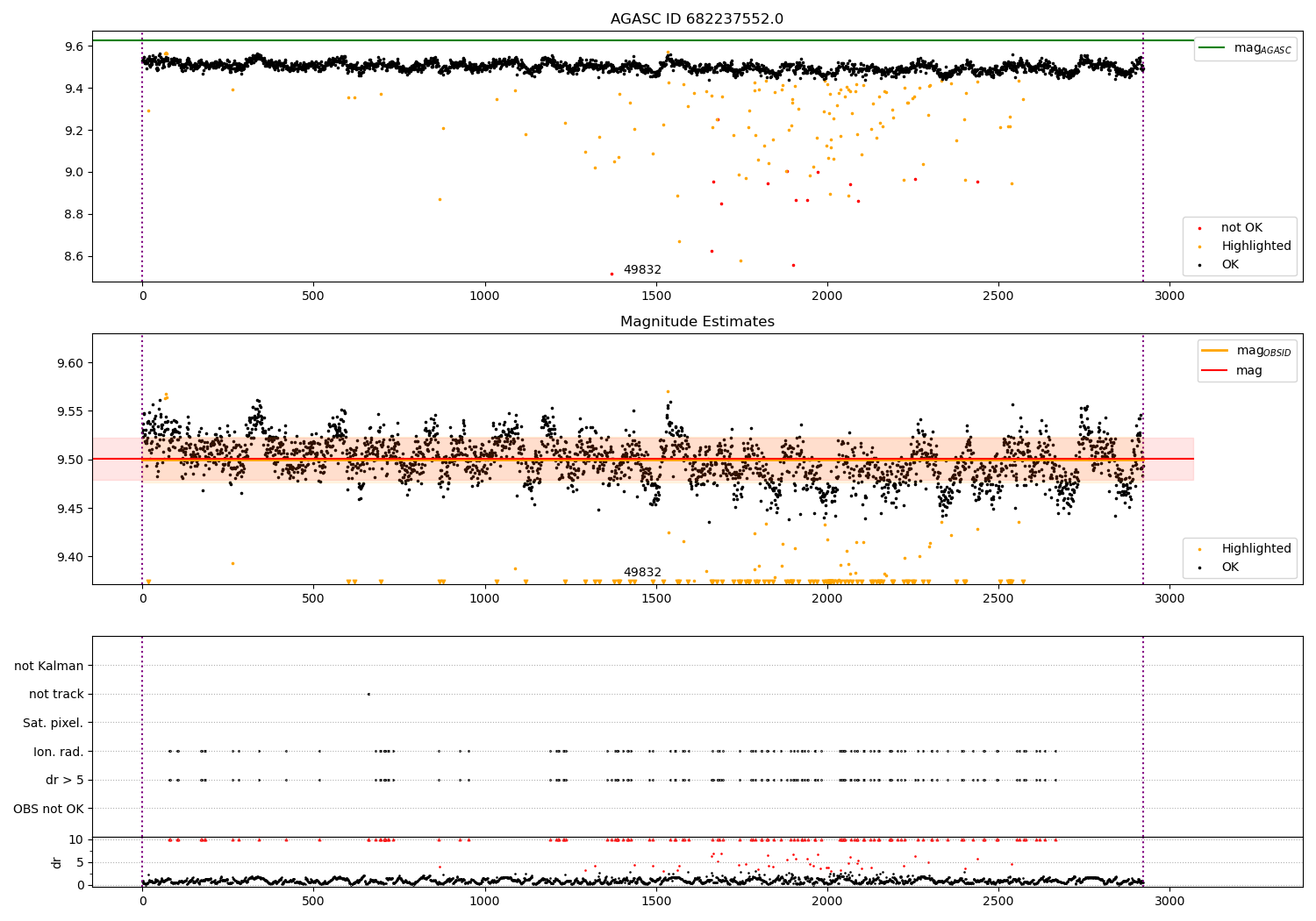Image resolution: width=1316 pixels, height=921 pixels.
Task: Click the 2500 x-axis tick under Magnitude Estimates
Action: 998,598
